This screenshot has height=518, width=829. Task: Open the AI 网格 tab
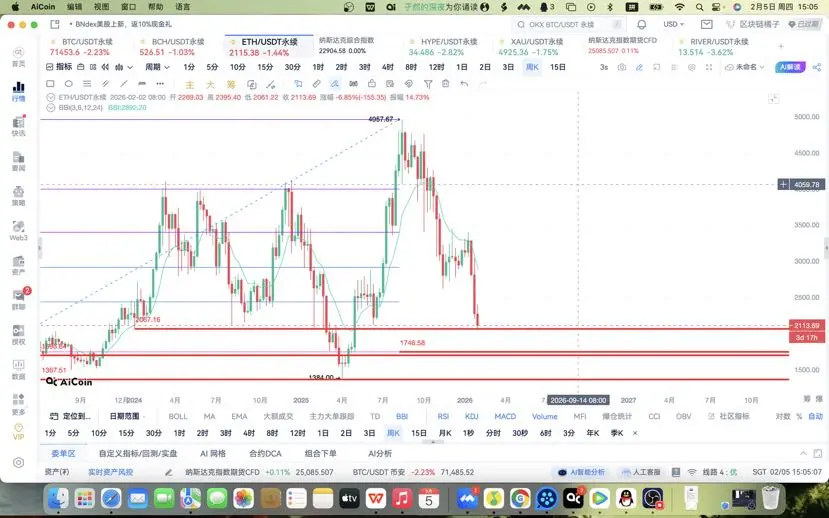[x=213, y=454]
